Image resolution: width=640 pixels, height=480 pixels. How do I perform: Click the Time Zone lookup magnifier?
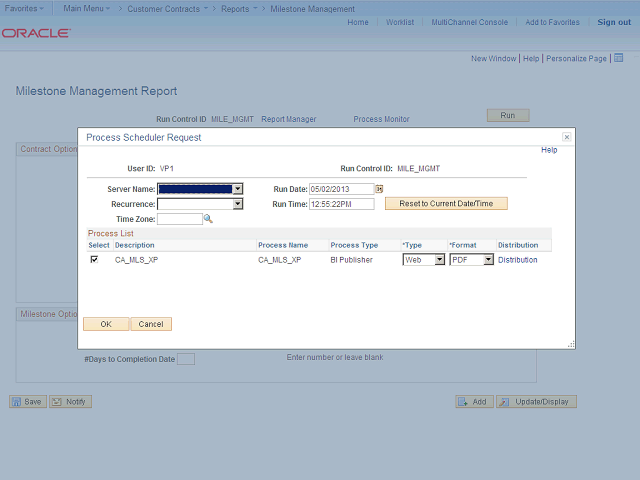(x=208, y=218)
